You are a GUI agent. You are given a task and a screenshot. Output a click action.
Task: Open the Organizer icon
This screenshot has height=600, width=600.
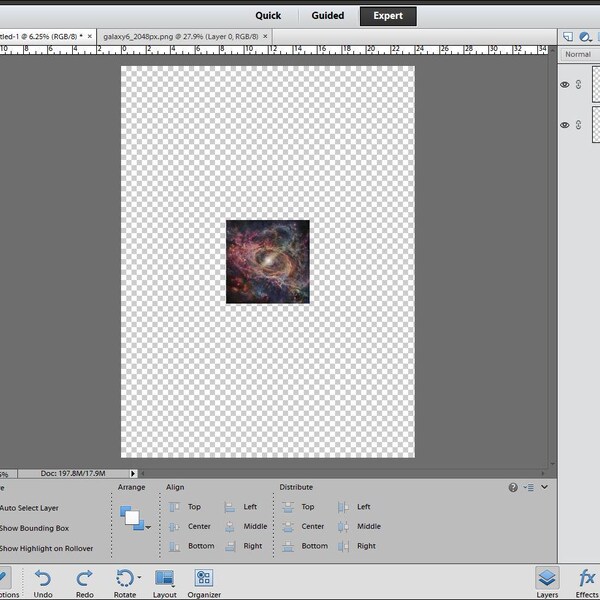[x=204, y=578]
